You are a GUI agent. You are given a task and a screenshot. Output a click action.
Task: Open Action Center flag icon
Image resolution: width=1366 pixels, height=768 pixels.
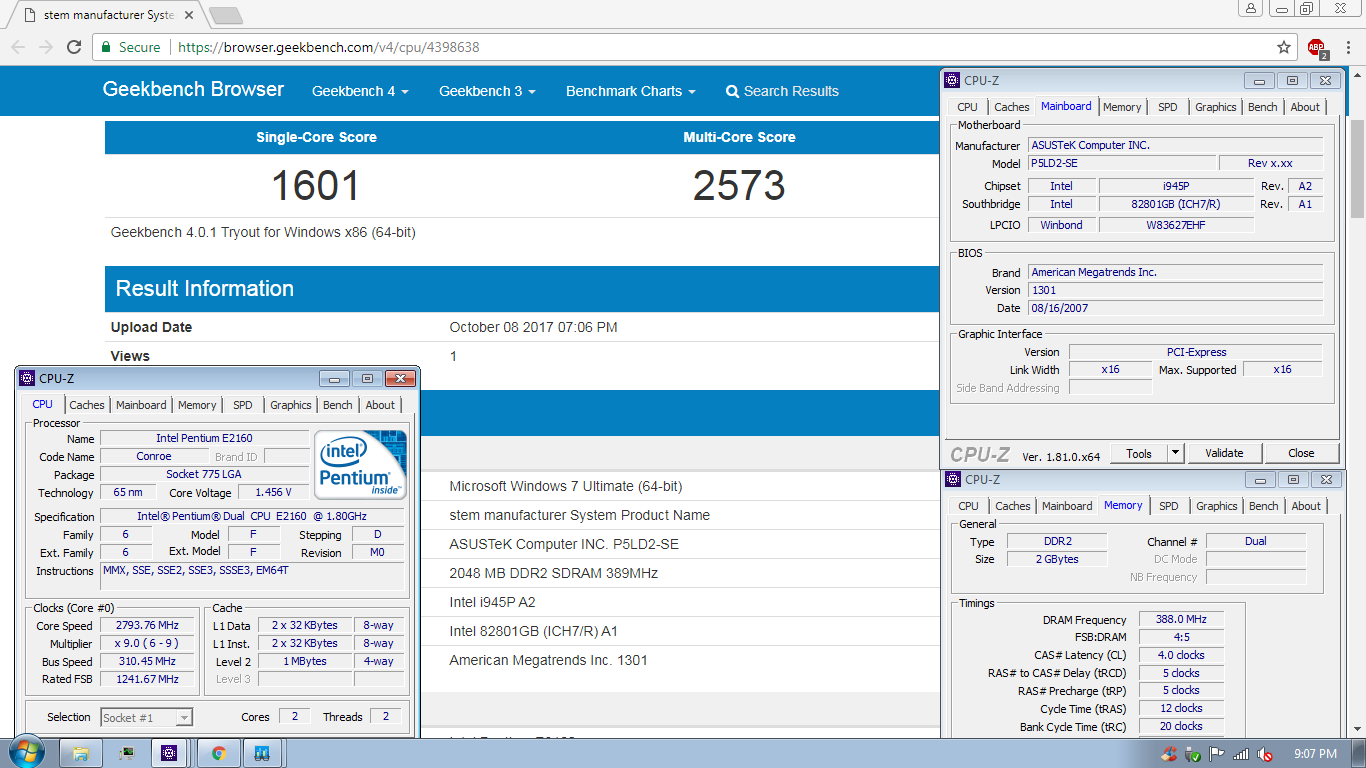pos(1217,753)
